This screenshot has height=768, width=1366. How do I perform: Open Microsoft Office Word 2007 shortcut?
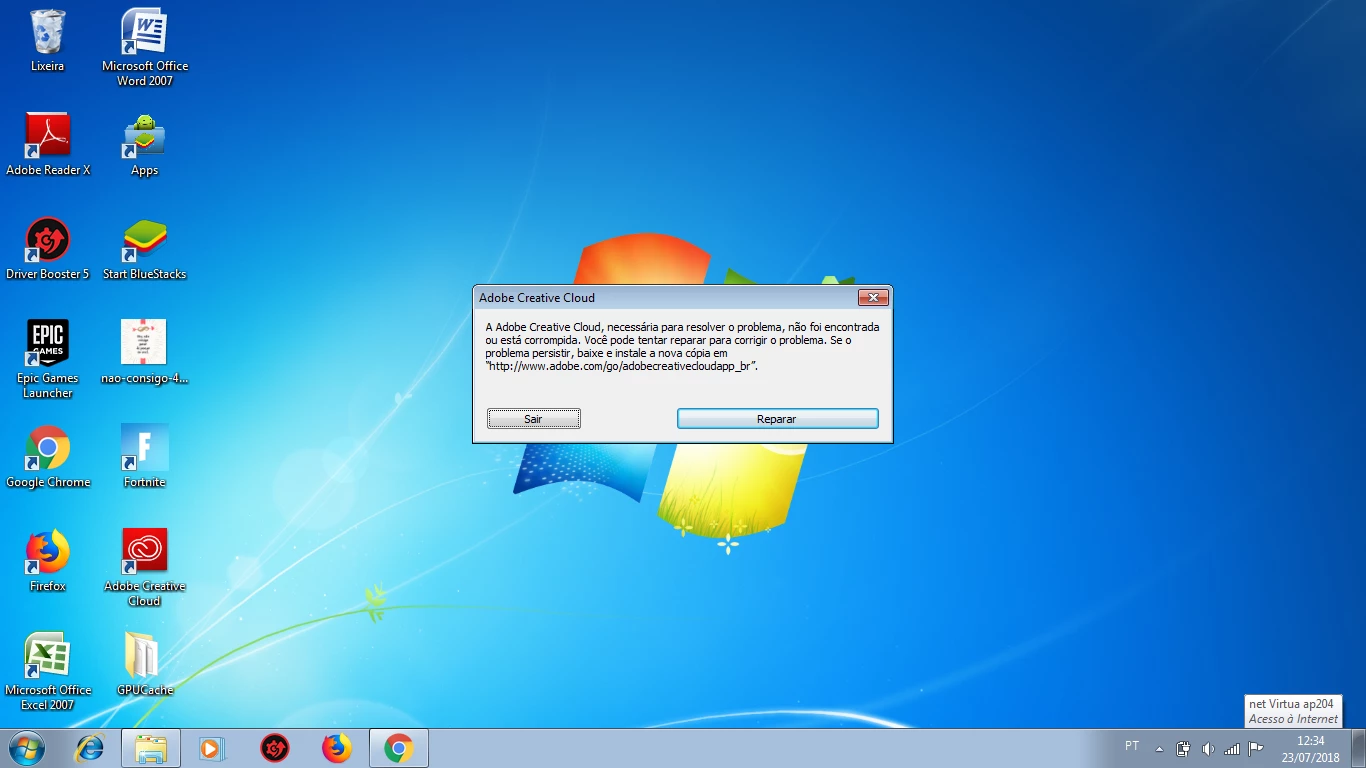coord(145,47)
